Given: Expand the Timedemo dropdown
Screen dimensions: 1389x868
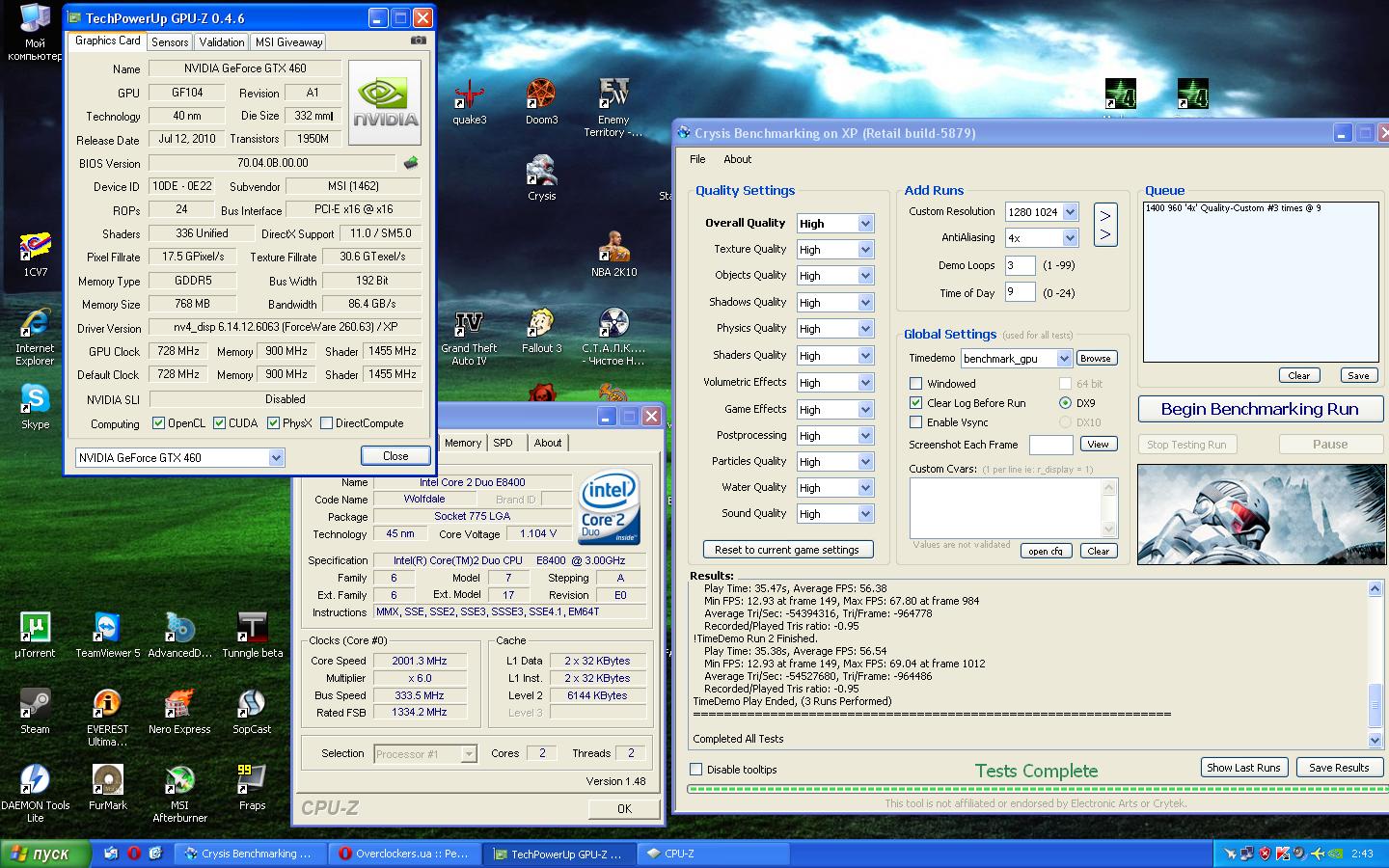Looking at the screenshot, I should pyautogui.click(x=1064, y=358).
